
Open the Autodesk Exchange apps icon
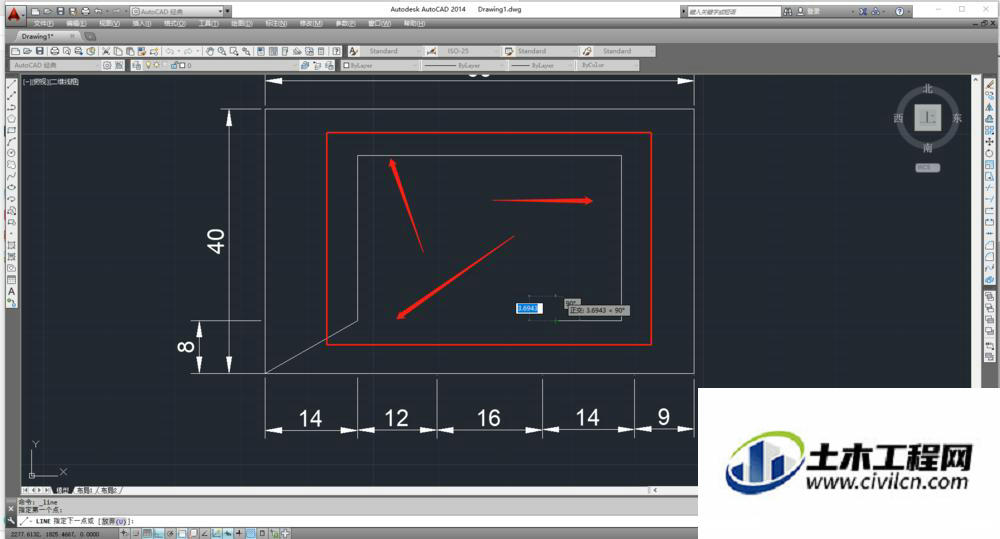point(863,11)
